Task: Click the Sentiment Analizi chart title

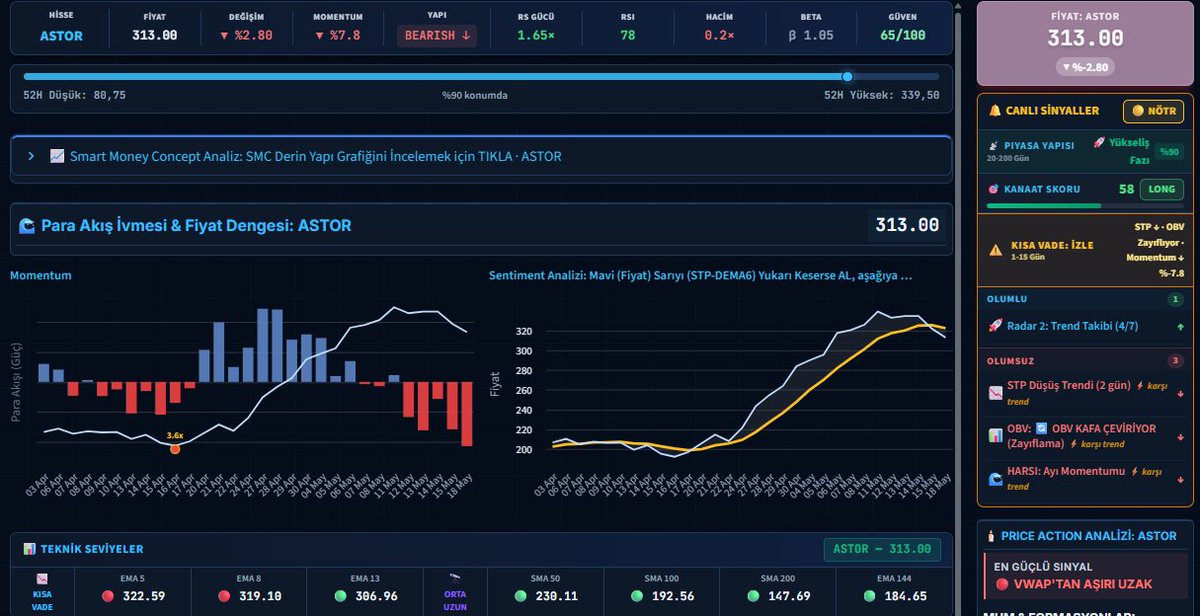Action: (700, 275)
